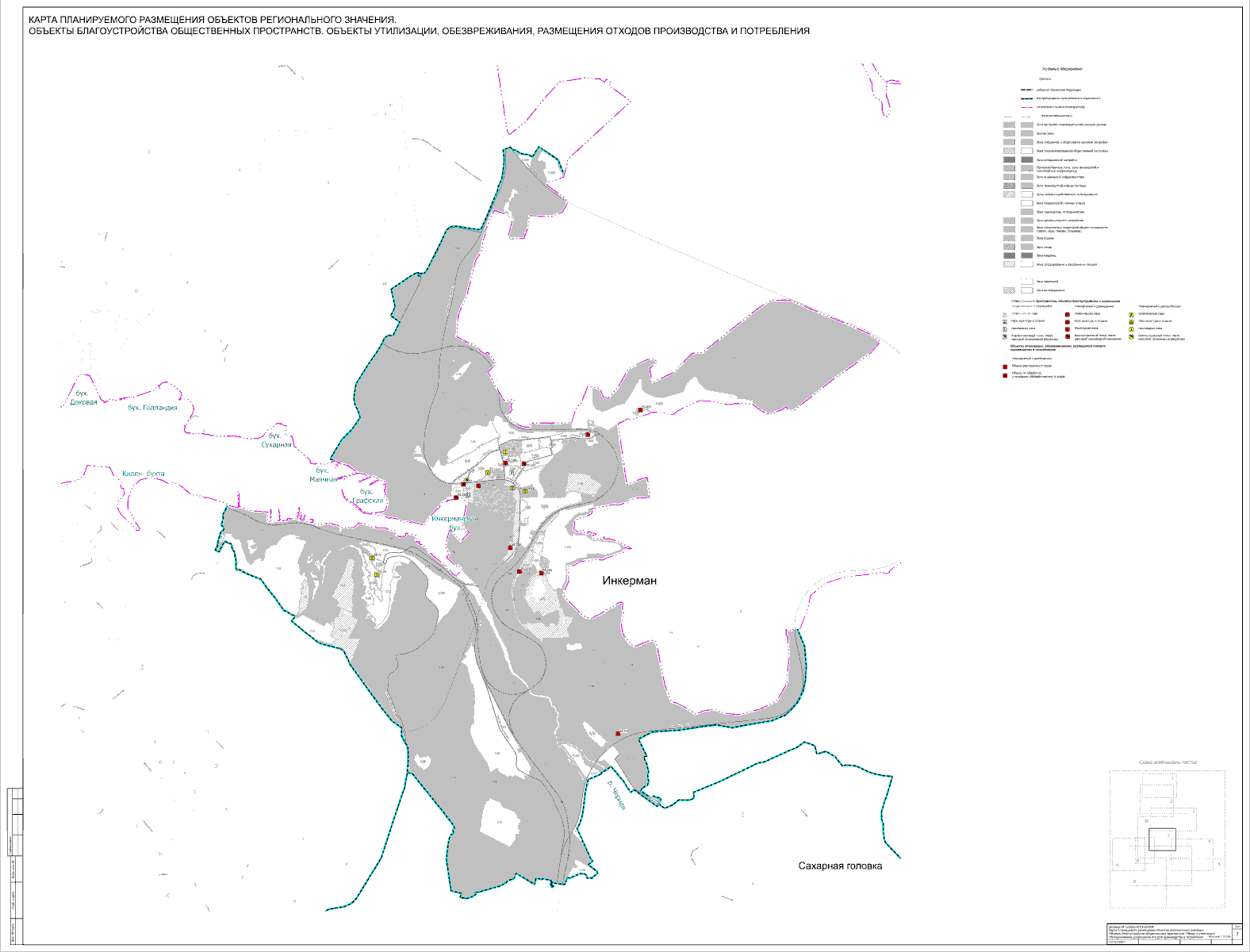Screen dimensions: 1250x952
Task: Click the Инкерман city label
Action: click(x=629, y=581)
